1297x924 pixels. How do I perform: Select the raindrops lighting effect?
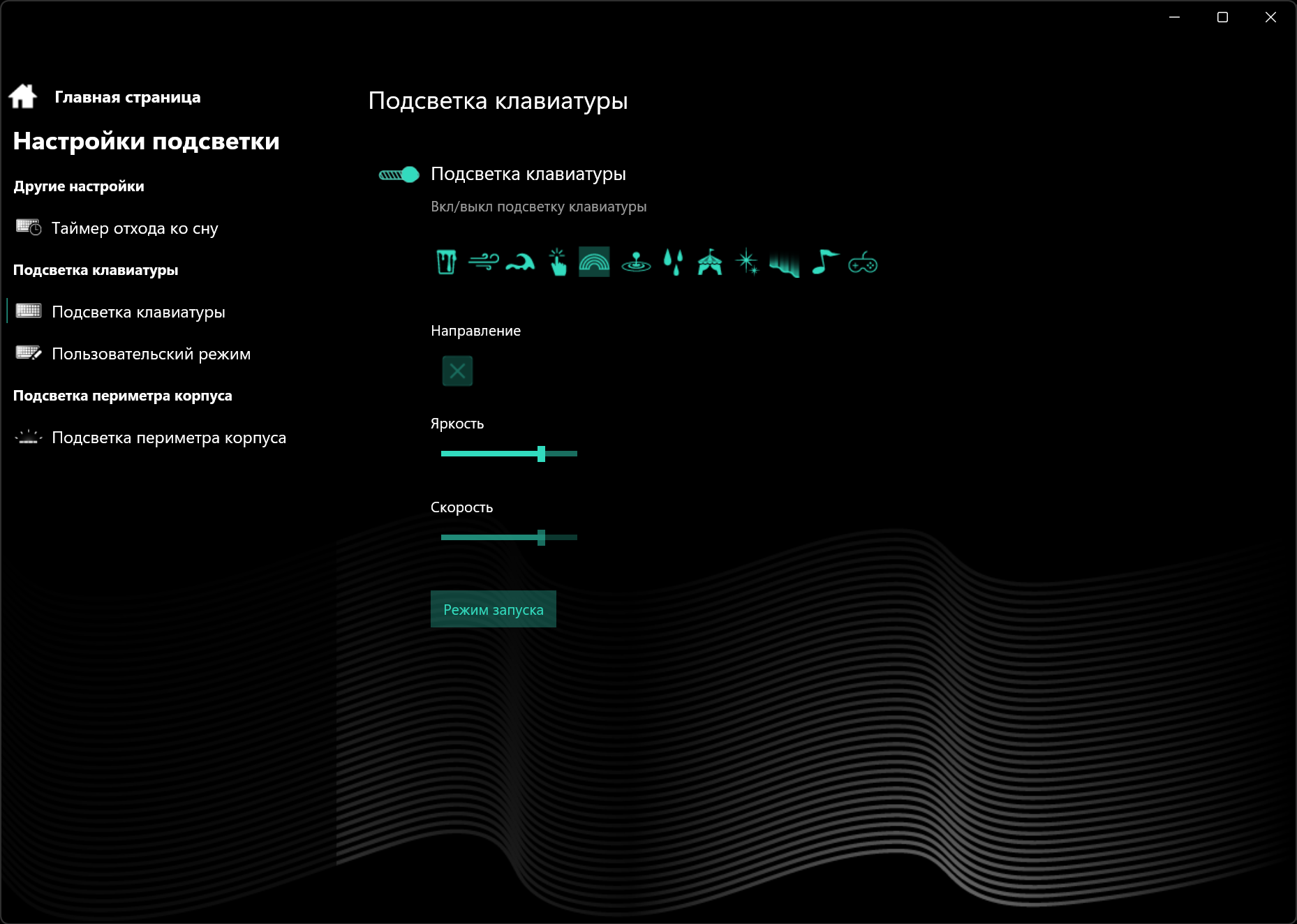point(673,262)
